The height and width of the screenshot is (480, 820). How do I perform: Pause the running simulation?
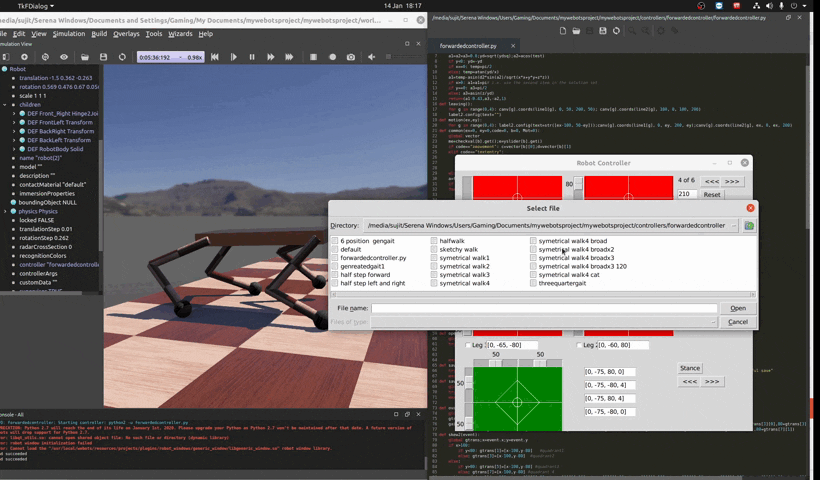coord(252,57)
